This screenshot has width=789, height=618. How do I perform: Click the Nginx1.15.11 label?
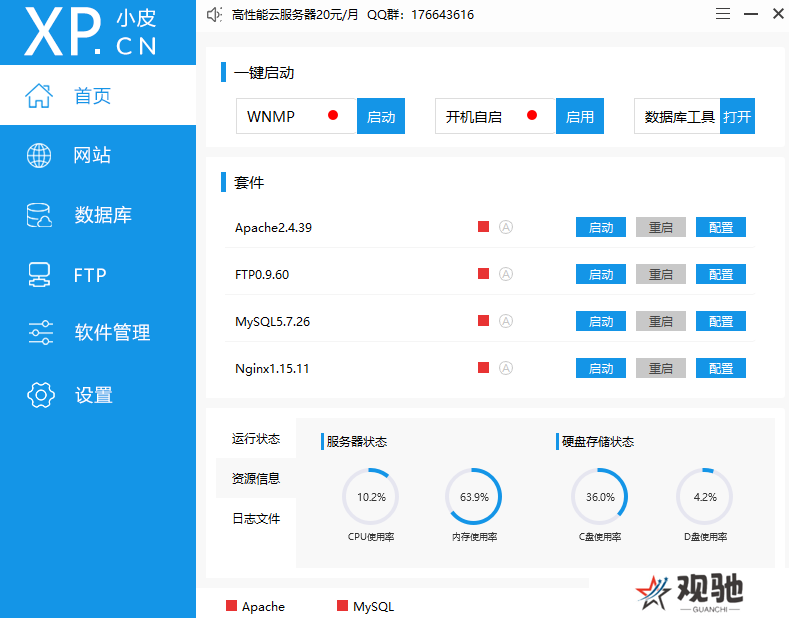click(272, 369)
